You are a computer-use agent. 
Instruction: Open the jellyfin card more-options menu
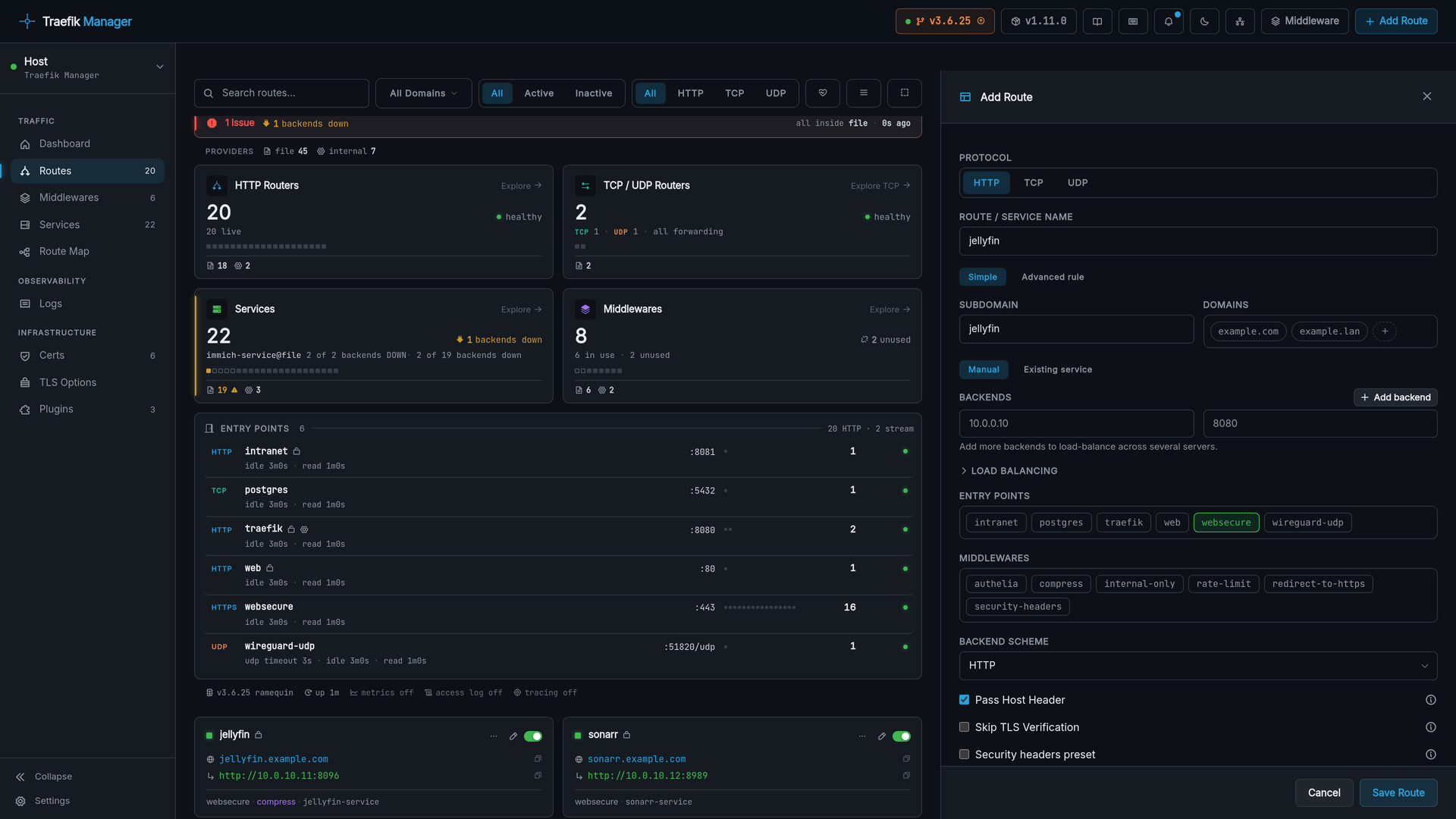click(494, 736)
